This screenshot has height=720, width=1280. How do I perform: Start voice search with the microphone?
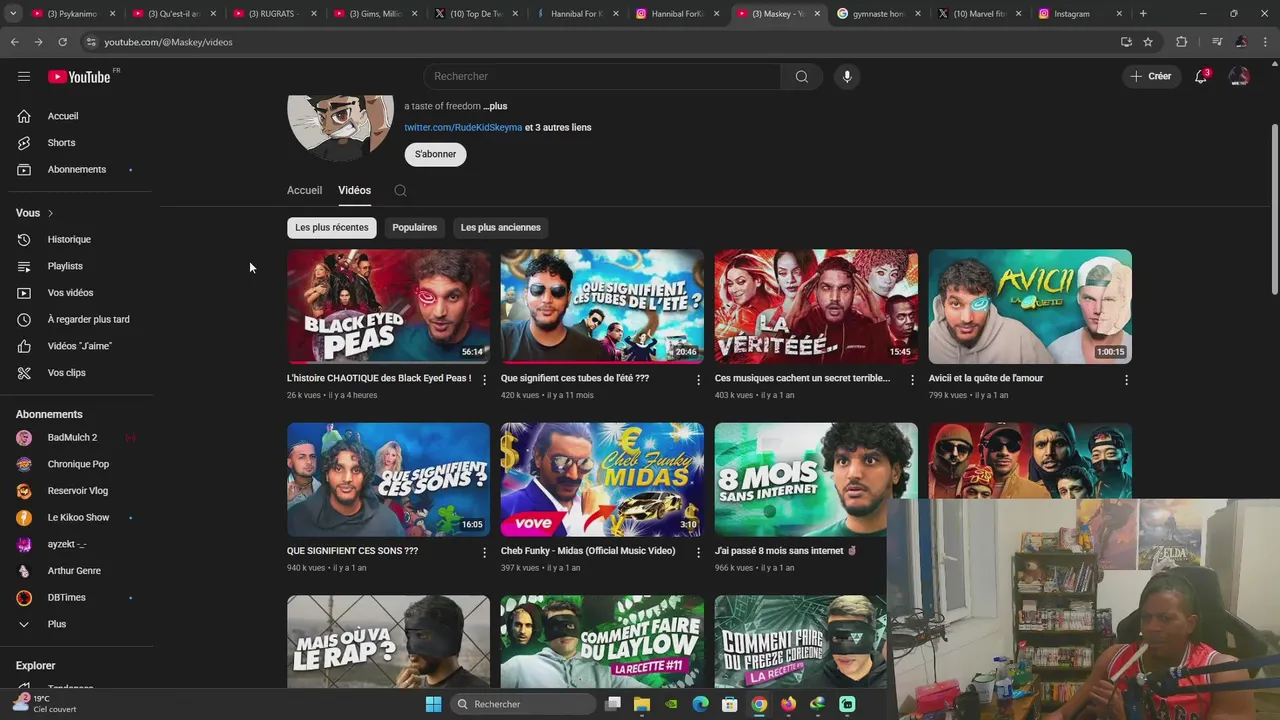pos(847,76)
